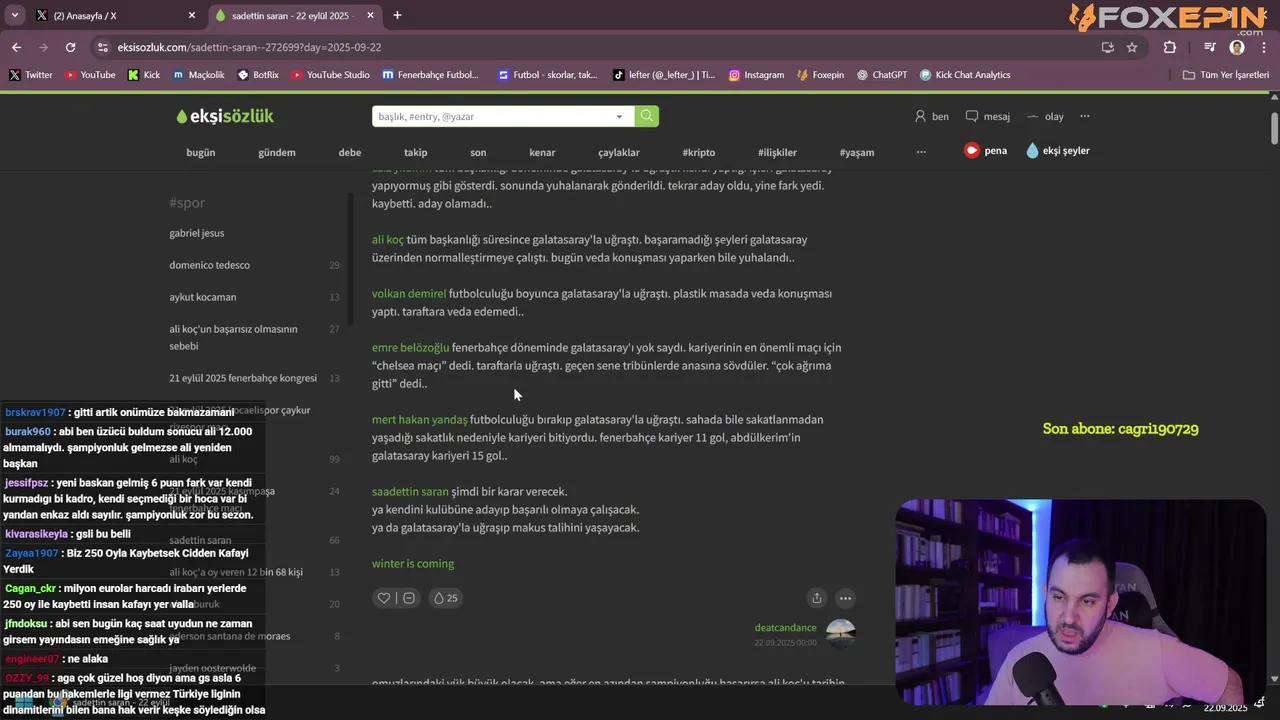Image resolution: width=1280 pixels, height=720 pixels.
Task: Select the bugün channel
Action: tap(201, 152)
